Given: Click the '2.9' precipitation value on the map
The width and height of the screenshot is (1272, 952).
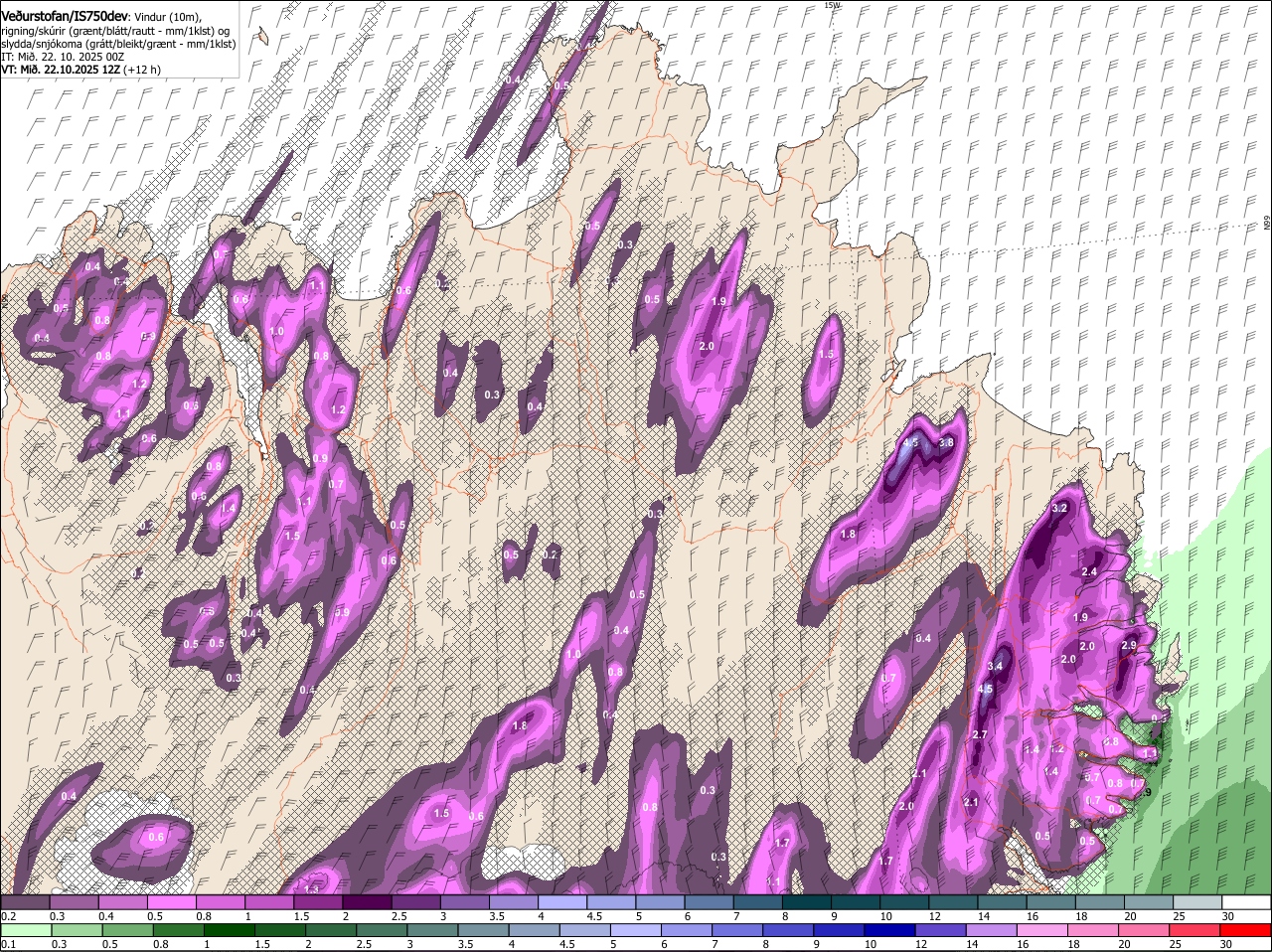Looking at the screenshot, I should click(x=1129, y=645).
